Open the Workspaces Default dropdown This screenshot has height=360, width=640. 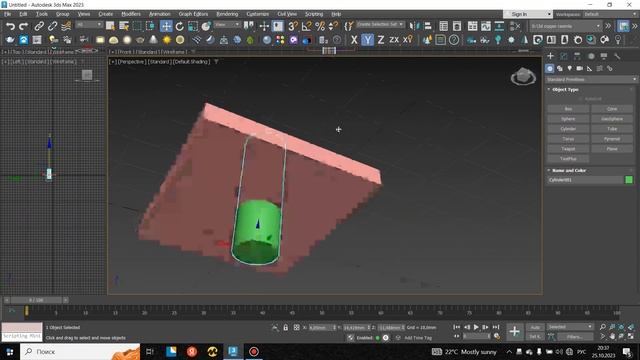pyautogui.click(x=610, y=14)
